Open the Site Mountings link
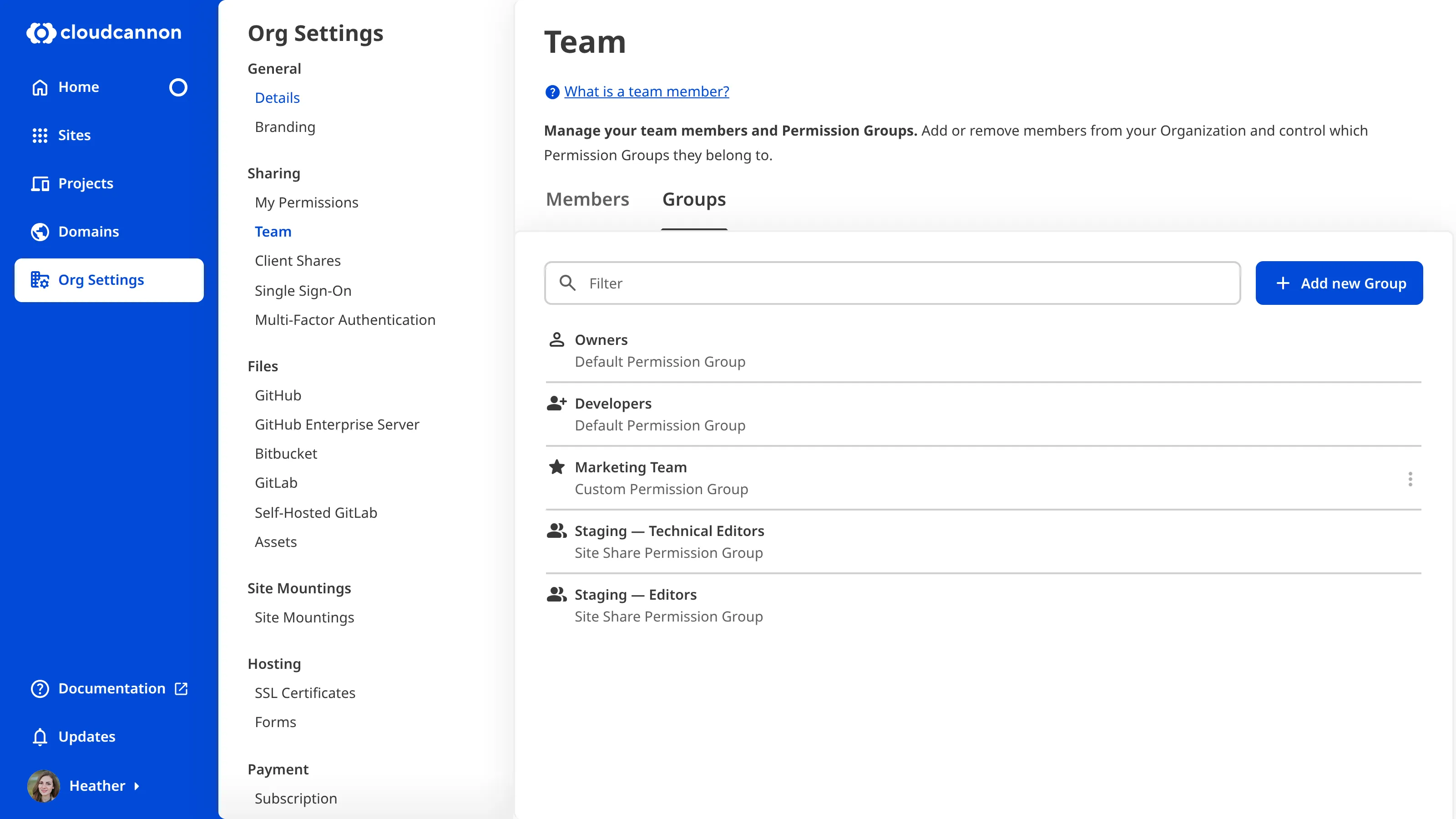The width and height of the screenshot is (1456, 819). click(304, 617)
